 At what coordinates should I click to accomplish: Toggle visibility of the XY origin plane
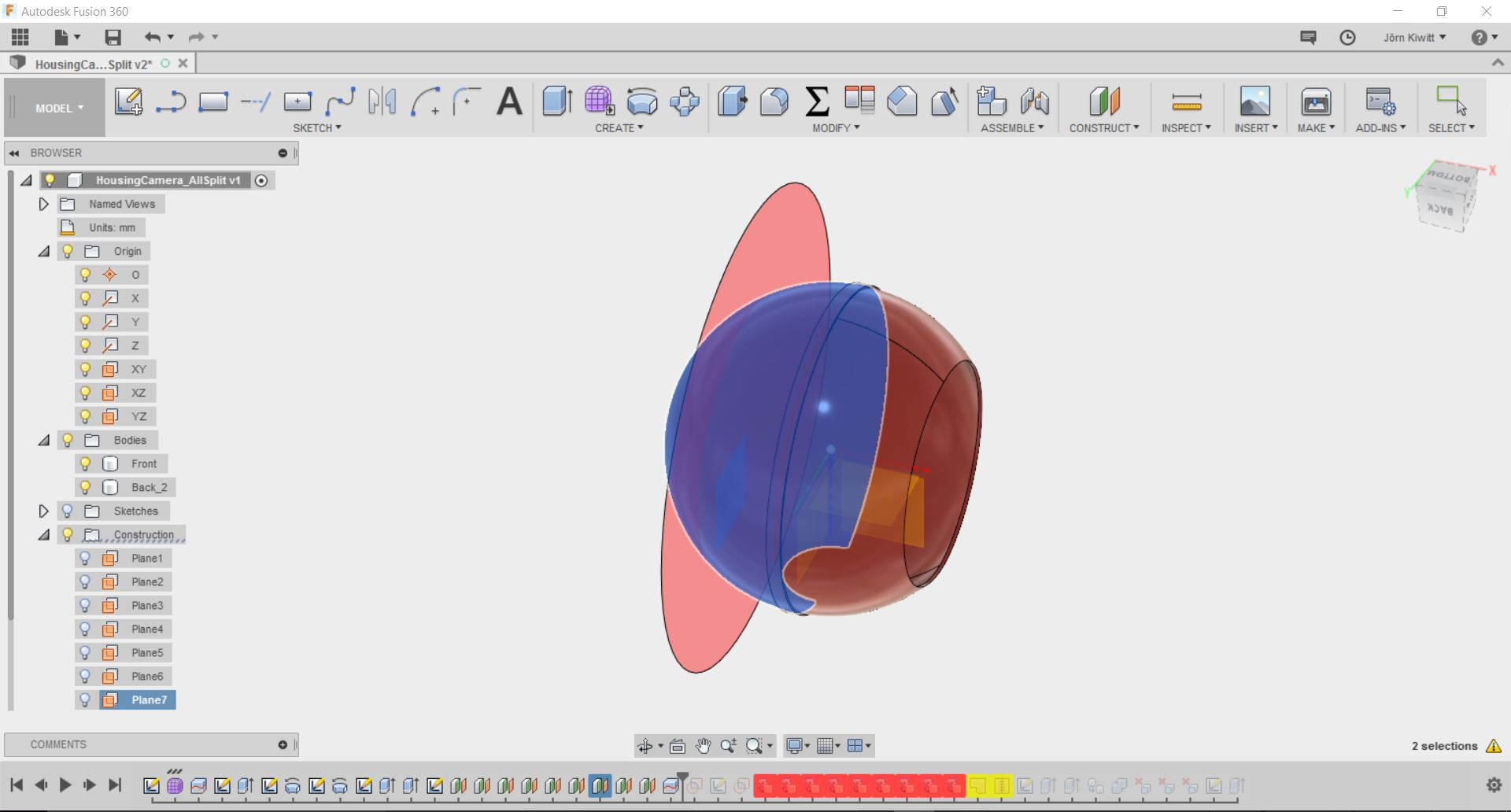tap(86, 369)
